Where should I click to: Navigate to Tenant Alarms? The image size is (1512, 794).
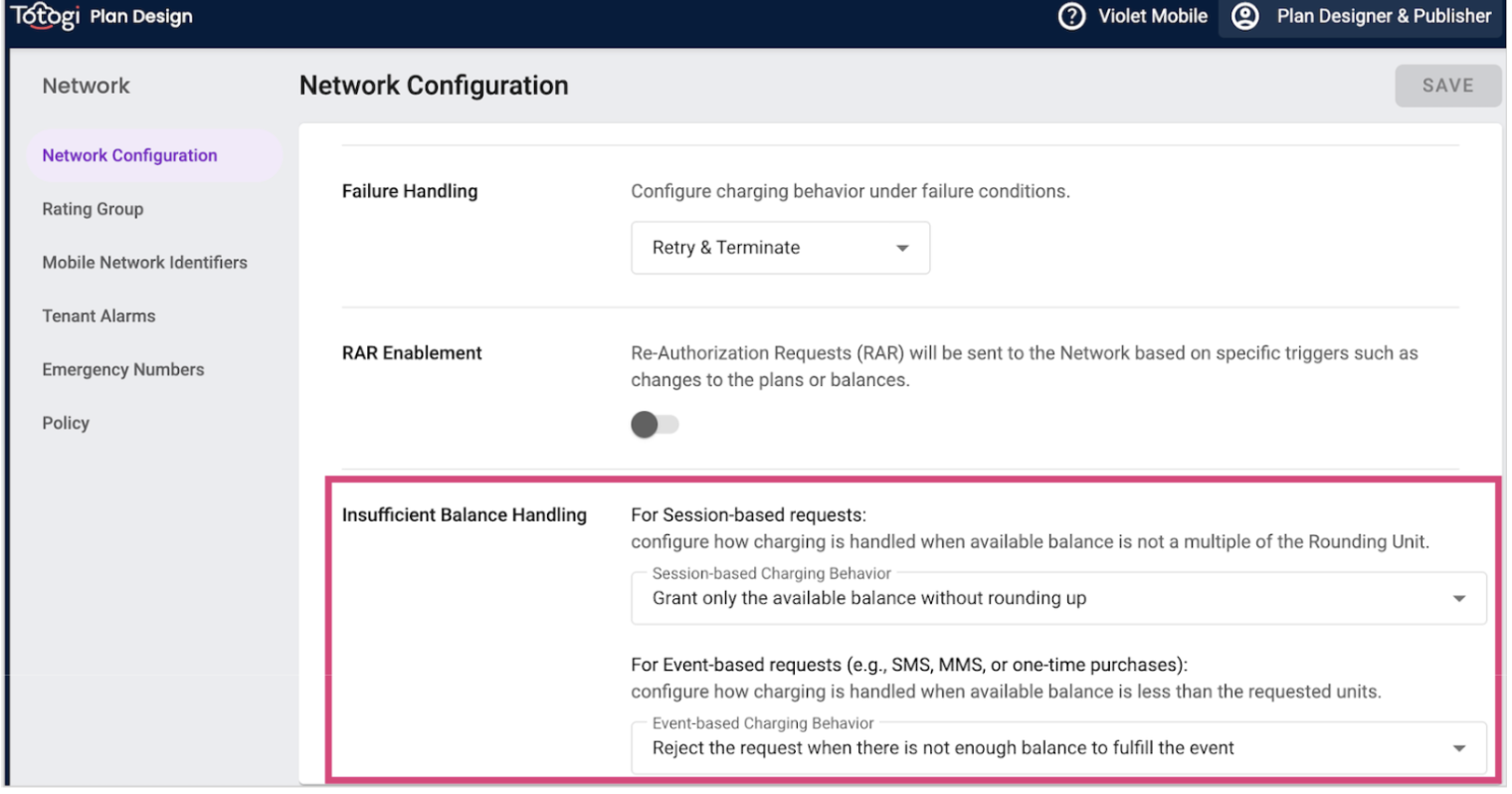(x=98, y=316)
